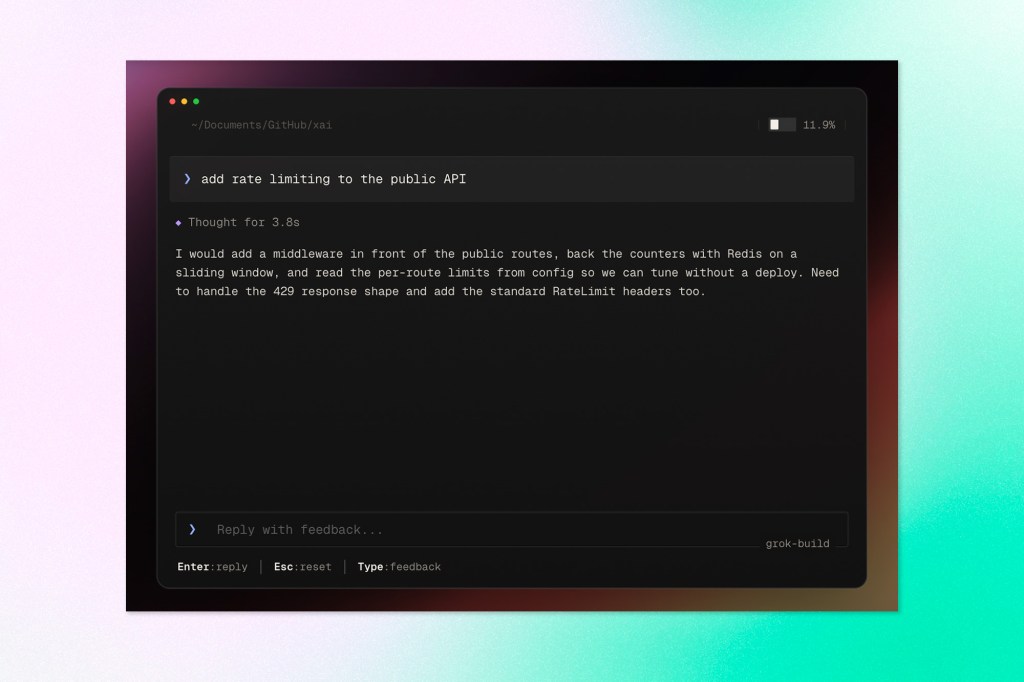This screenshot has height=682, width=1024.
Task: Click the grok-build model label
Action: tap(797, 544)
